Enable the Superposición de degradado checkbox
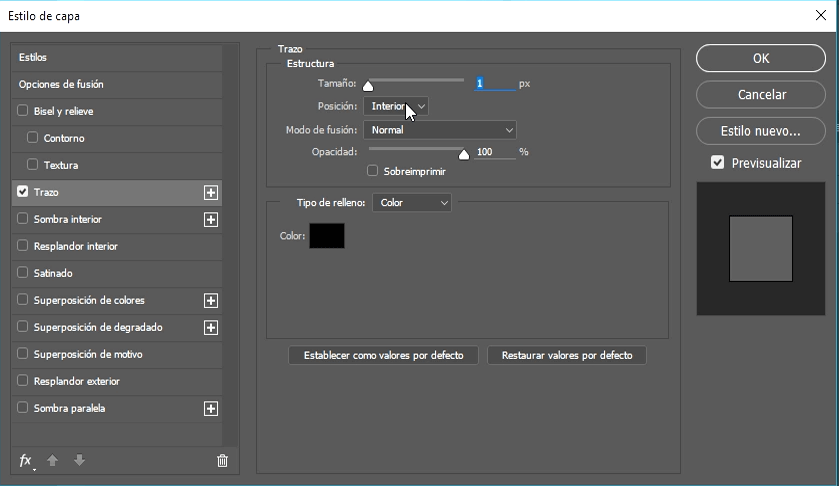Image resolution: width=839 pixels, height=486 pixels. pyautogui.click(x=22, y=326)
